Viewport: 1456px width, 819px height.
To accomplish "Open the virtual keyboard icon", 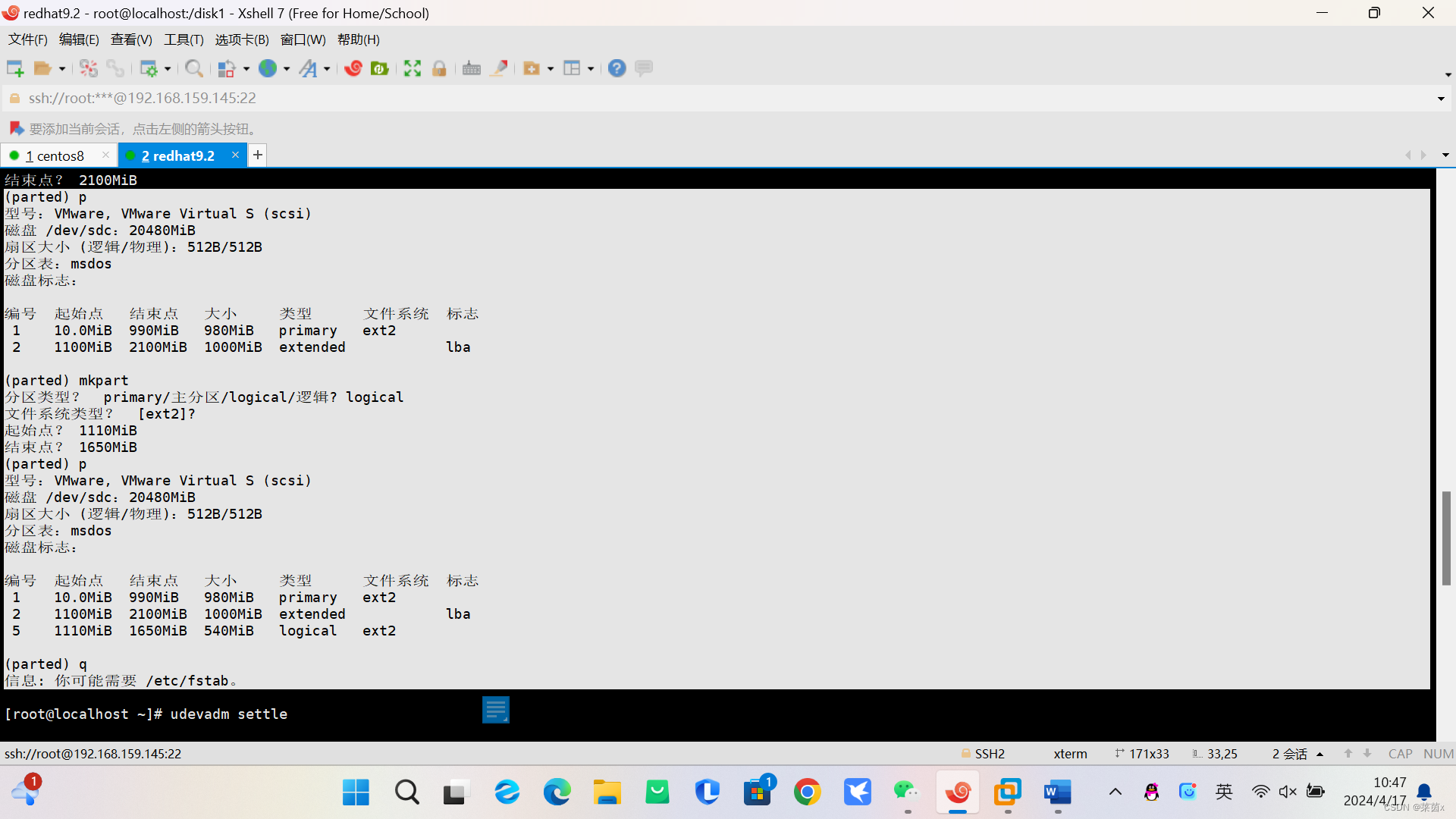I will tap(469, 67).
